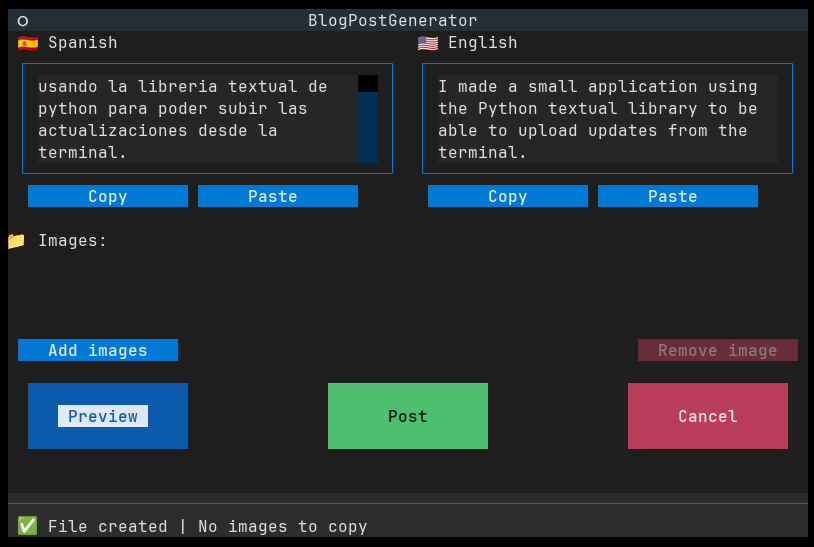Open the blog post Preview
Image resolution: width=814 pixels, height=547 pixels.
(108, 416)
